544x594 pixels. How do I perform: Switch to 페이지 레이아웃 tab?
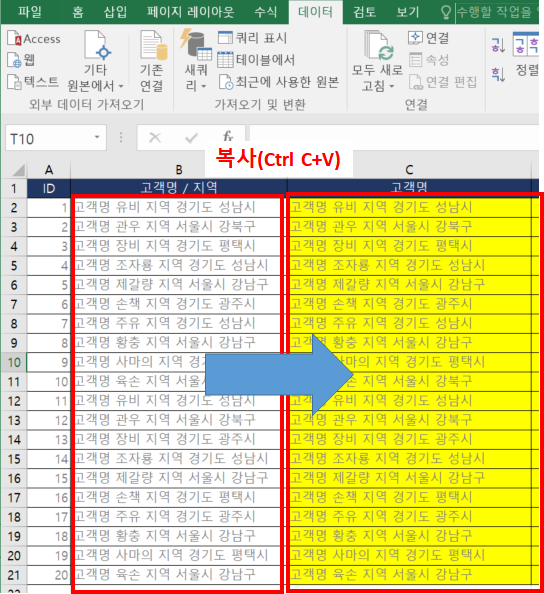click(x=191, y=12)
